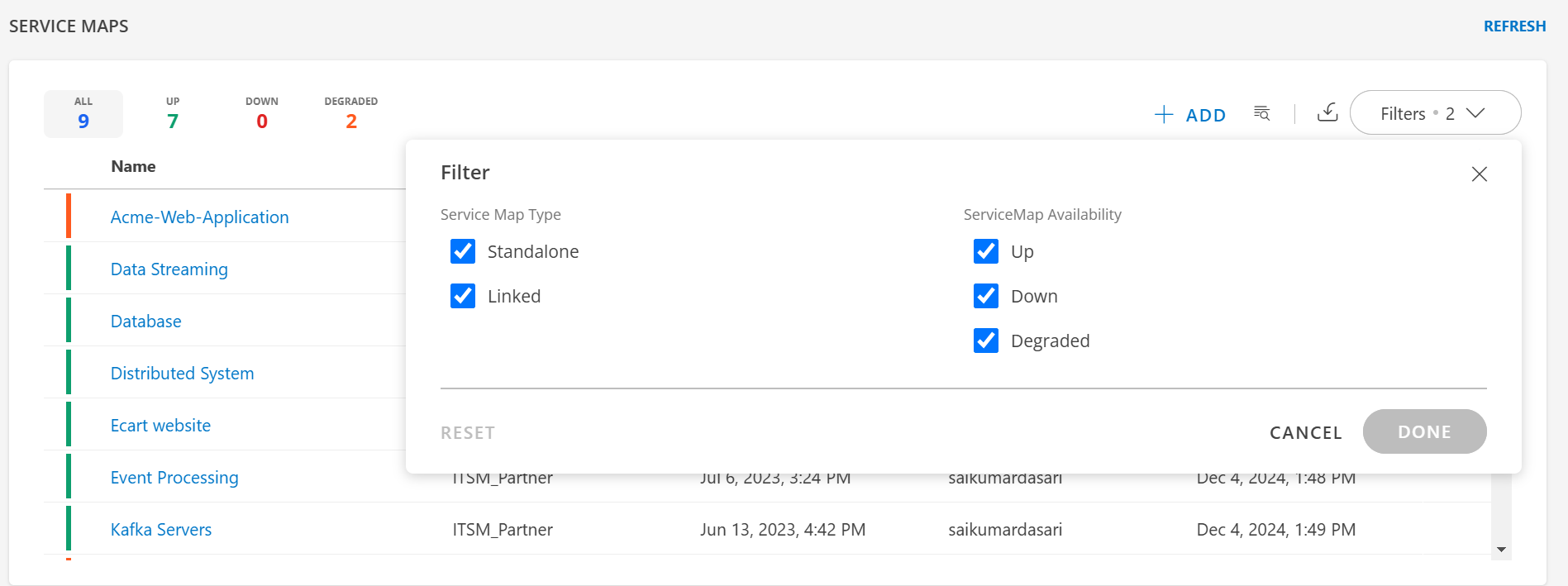Uncheck the Down availability checkbox
Viewport: 1568px width, 586px height.
tap(986, 296)
